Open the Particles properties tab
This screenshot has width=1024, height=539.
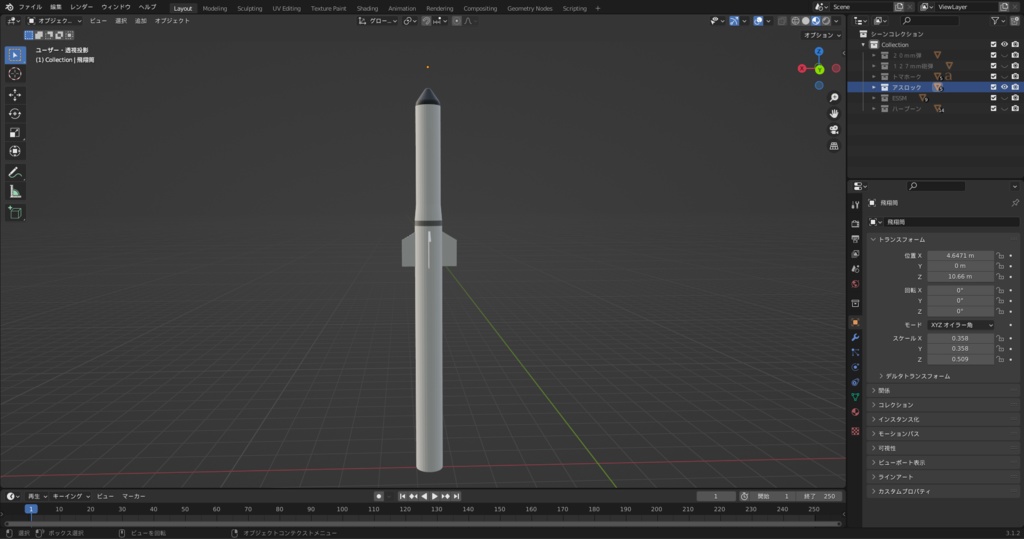coord(855,352)
